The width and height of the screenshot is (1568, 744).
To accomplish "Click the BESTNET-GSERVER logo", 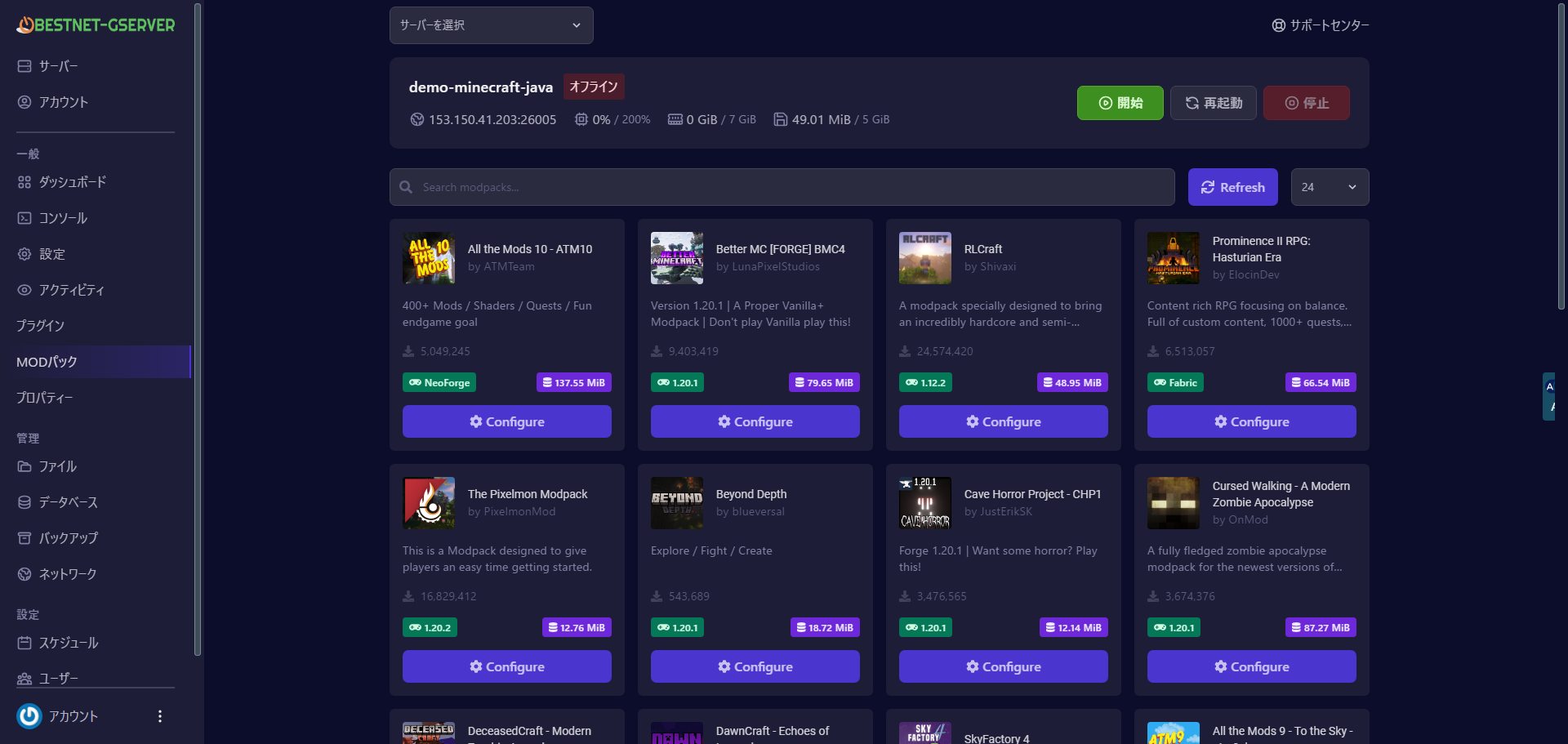I will (x=96, y=25).
